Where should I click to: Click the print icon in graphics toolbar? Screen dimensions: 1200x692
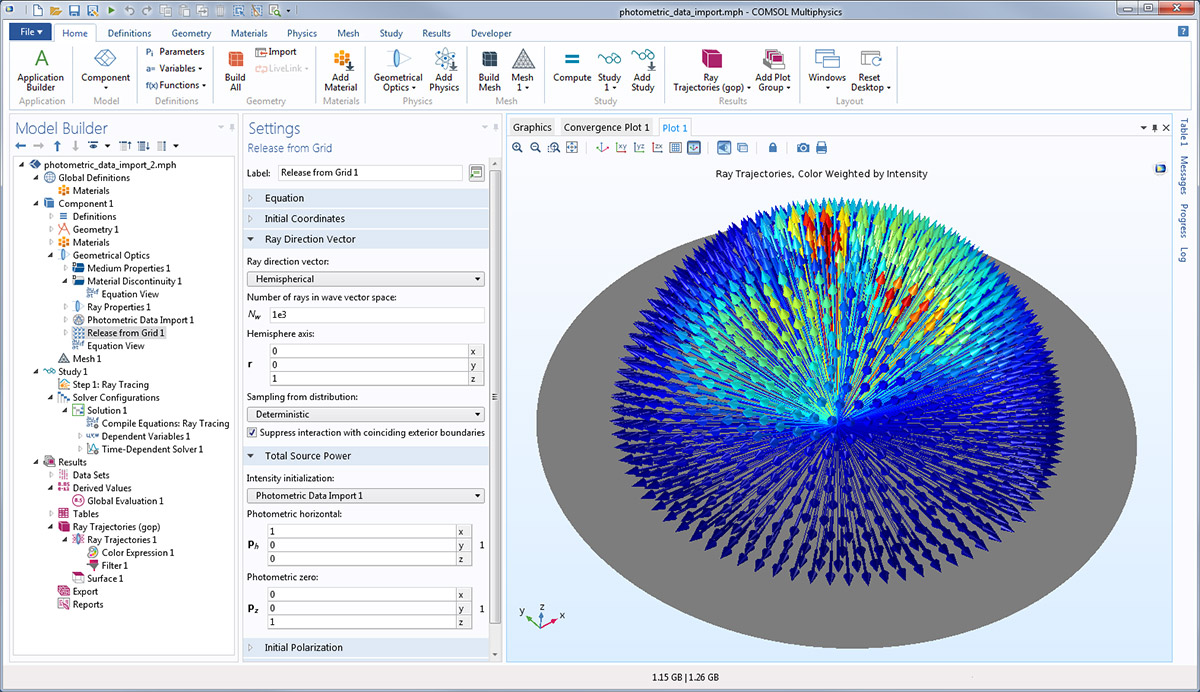pos(822,148)
